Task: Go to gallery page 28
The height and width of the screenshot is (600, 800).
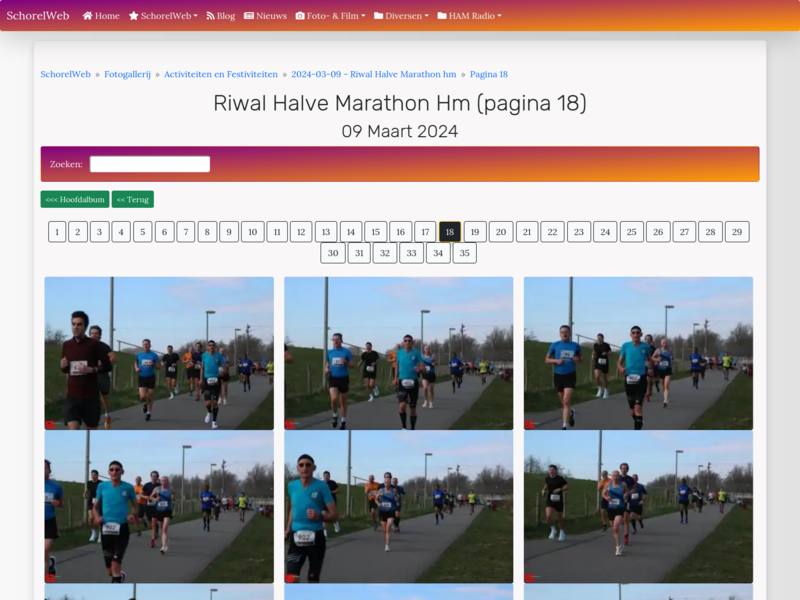Action: pos(711,232)
